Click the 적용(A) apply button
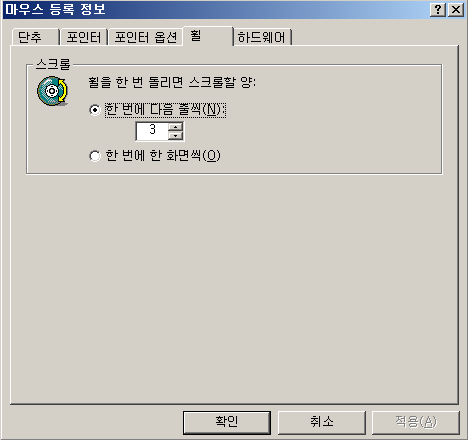This screenshot has width=468, height=440. [416, 422]
